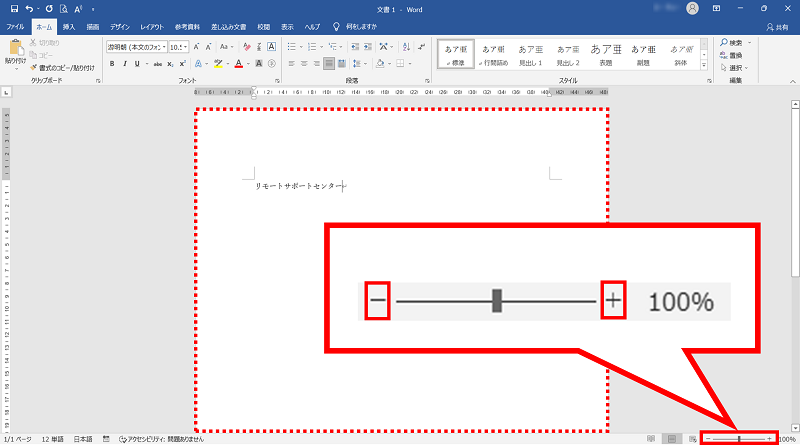The width and height of the screenshot is (800, 445).
Task: Expand the styles gallery list
Action: coord(704,66)
